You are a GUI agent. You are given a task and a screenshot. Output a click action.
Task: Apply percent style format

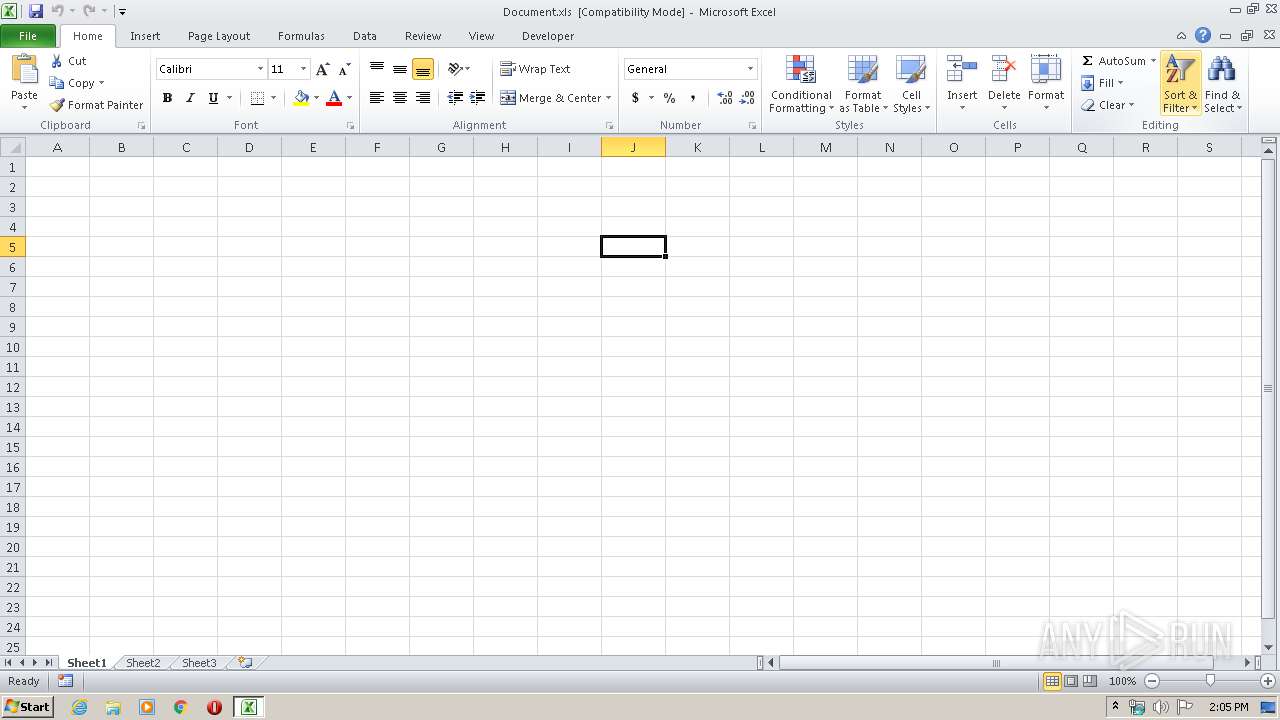[669, 98]
